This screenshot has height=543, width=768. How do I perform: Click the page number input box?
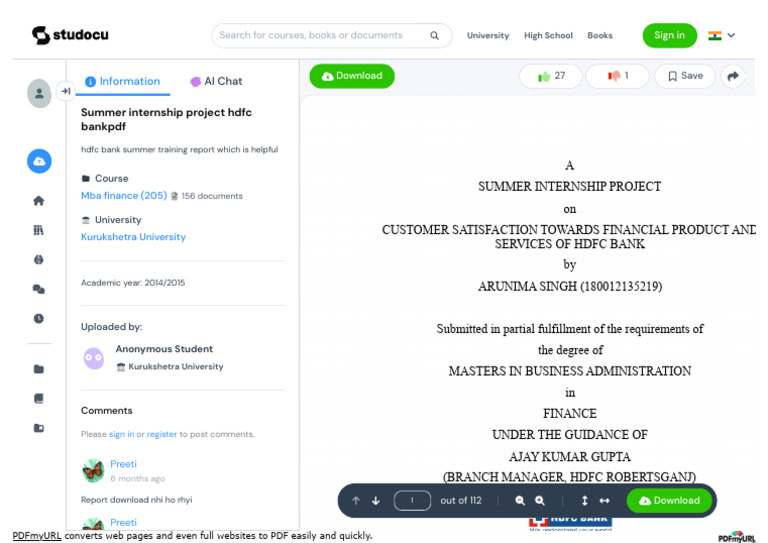point(412,500)
